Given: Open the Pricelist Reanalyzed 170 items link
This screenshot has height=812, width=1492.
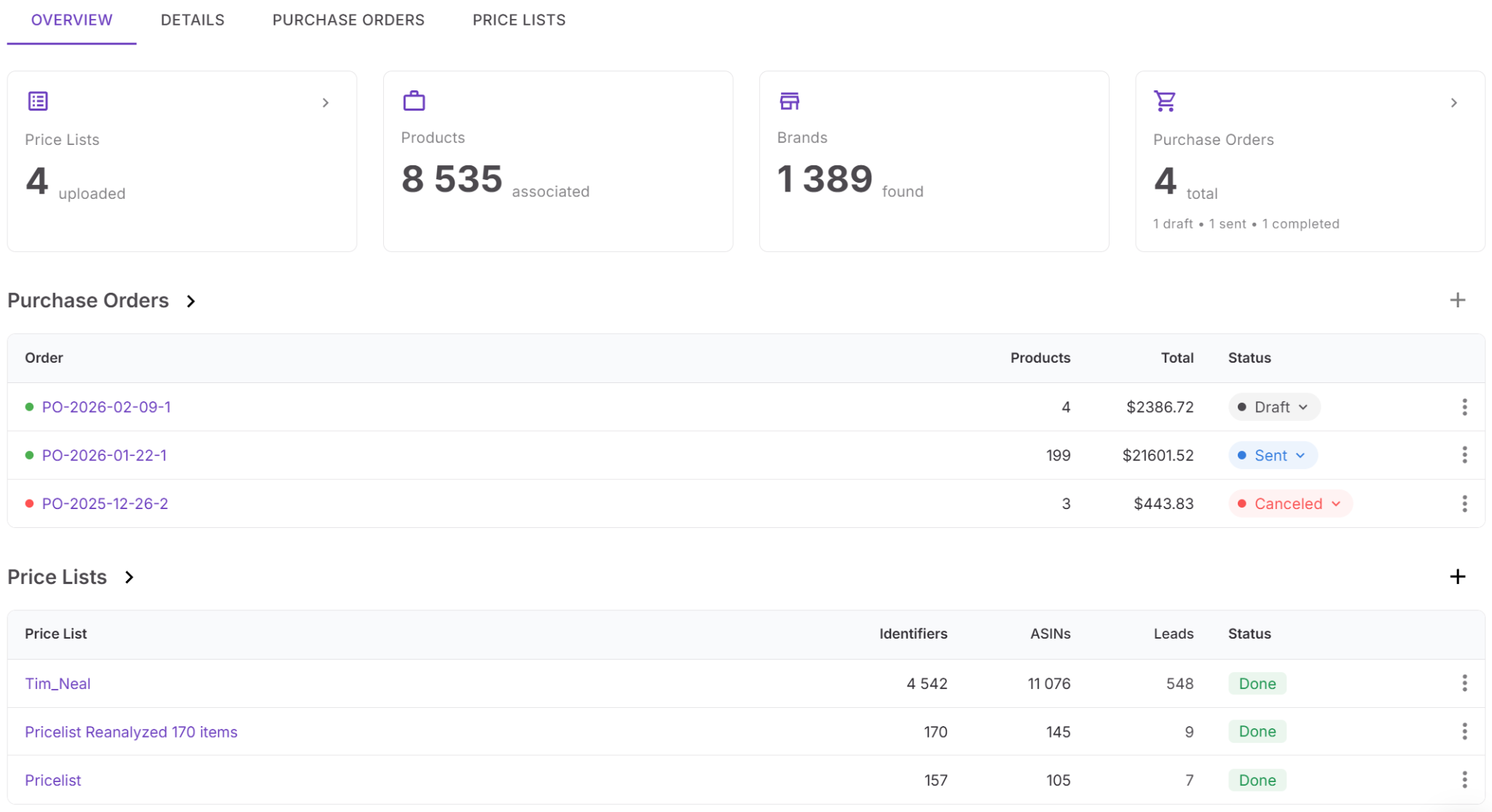Looking at the screenshot, I should click(131, 732).
